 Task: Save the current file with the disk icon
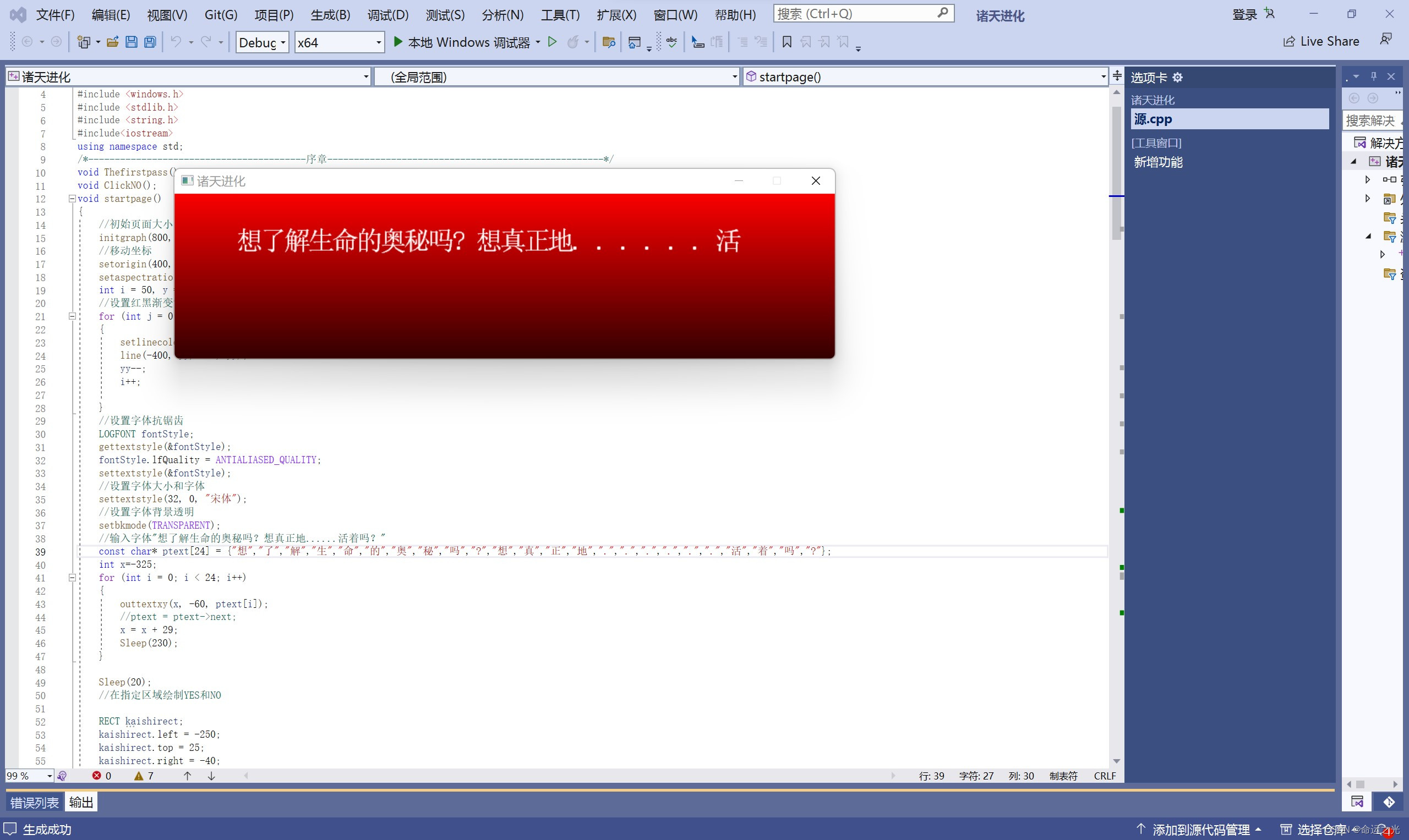pos(132,42)
